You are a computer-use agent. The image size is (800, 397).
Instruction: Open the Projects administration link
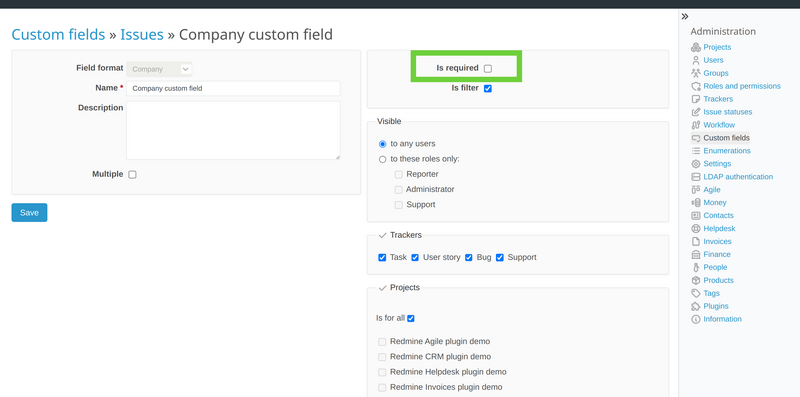(x=717, y=47)
